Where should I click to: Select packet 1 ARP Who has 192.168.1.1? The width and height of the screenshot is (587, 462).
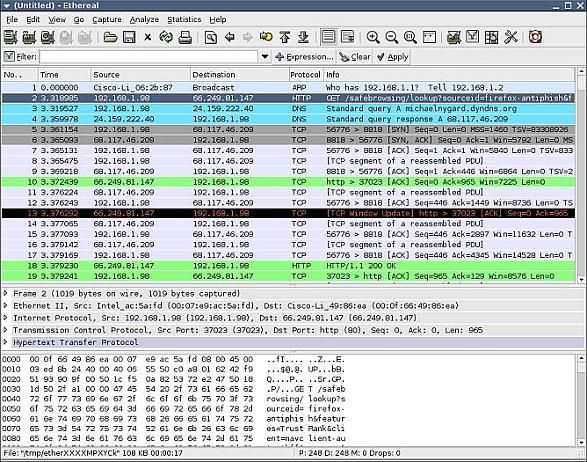(x=288, y=88)
